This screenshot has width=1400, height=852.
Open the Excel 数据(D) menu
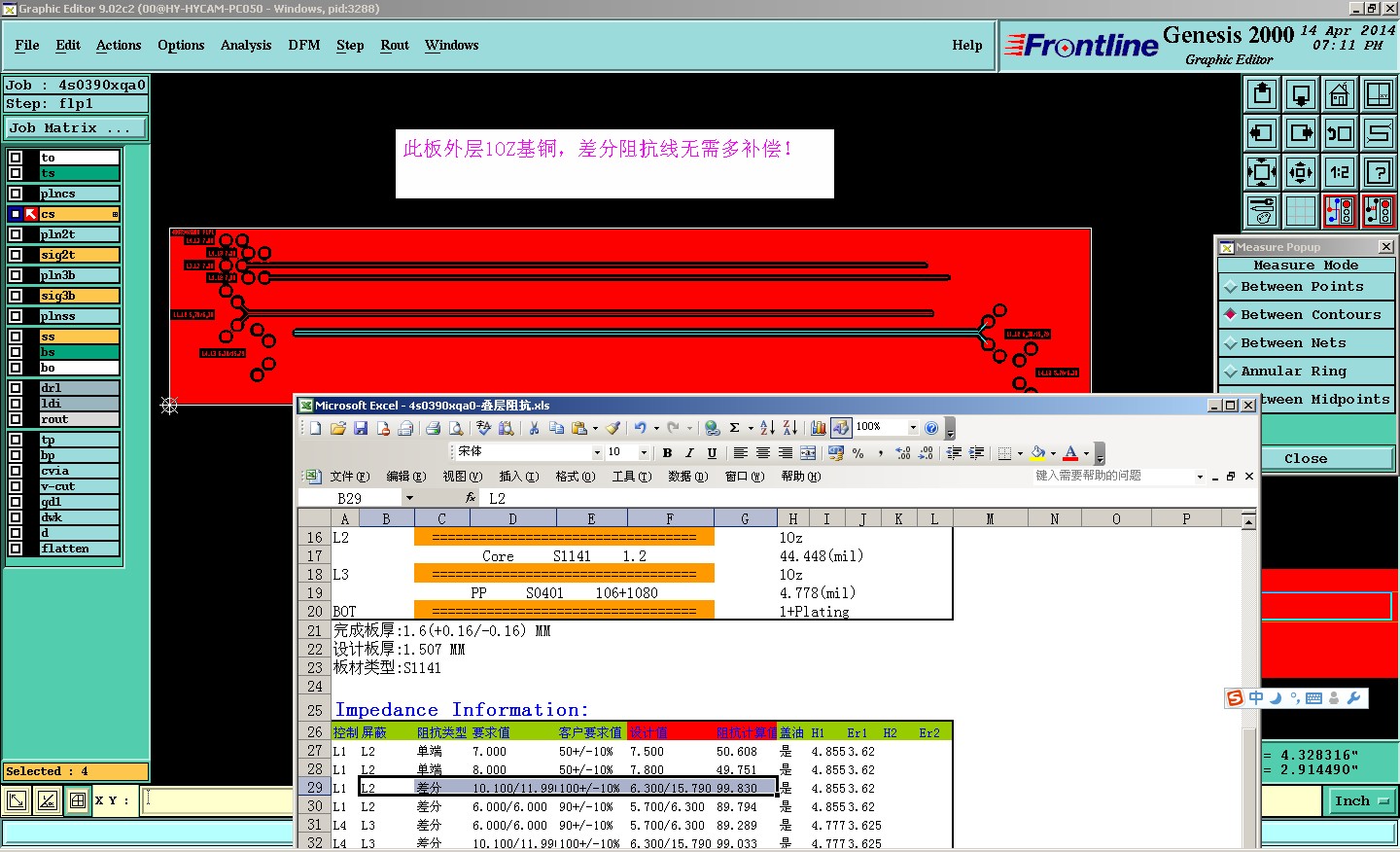687,477
